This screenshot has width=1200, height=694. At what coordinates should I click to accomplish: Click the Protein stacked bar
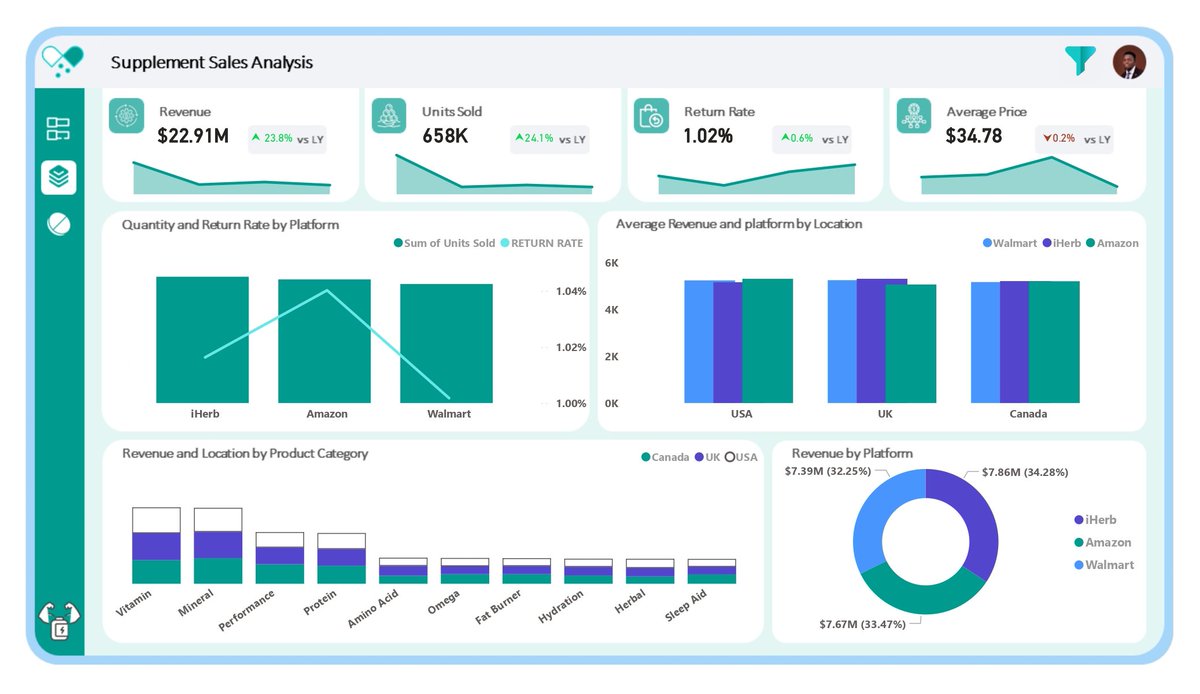(x=342, y=558)
